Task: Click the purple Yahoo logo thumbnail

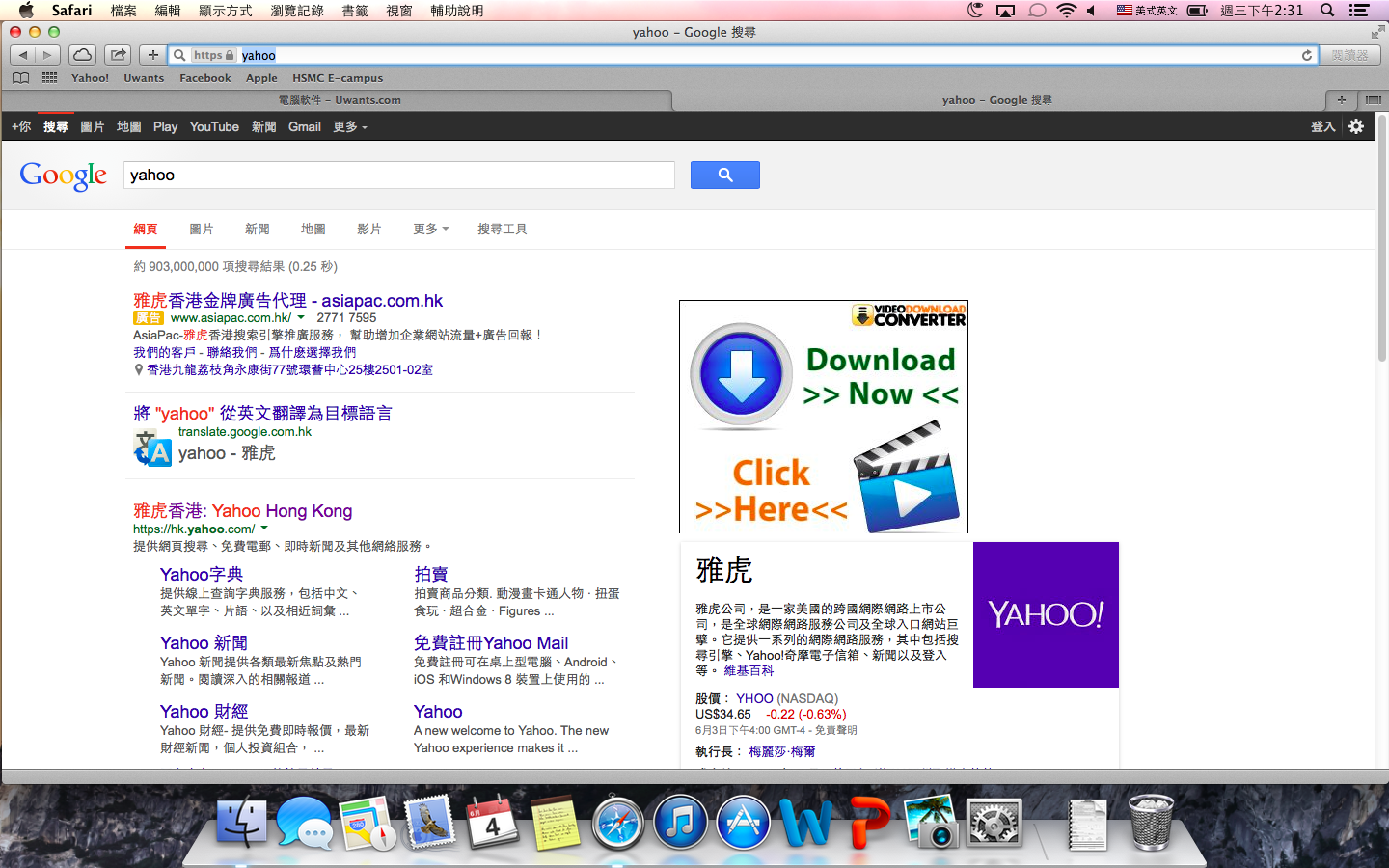Action: (x=1046, y=614)
